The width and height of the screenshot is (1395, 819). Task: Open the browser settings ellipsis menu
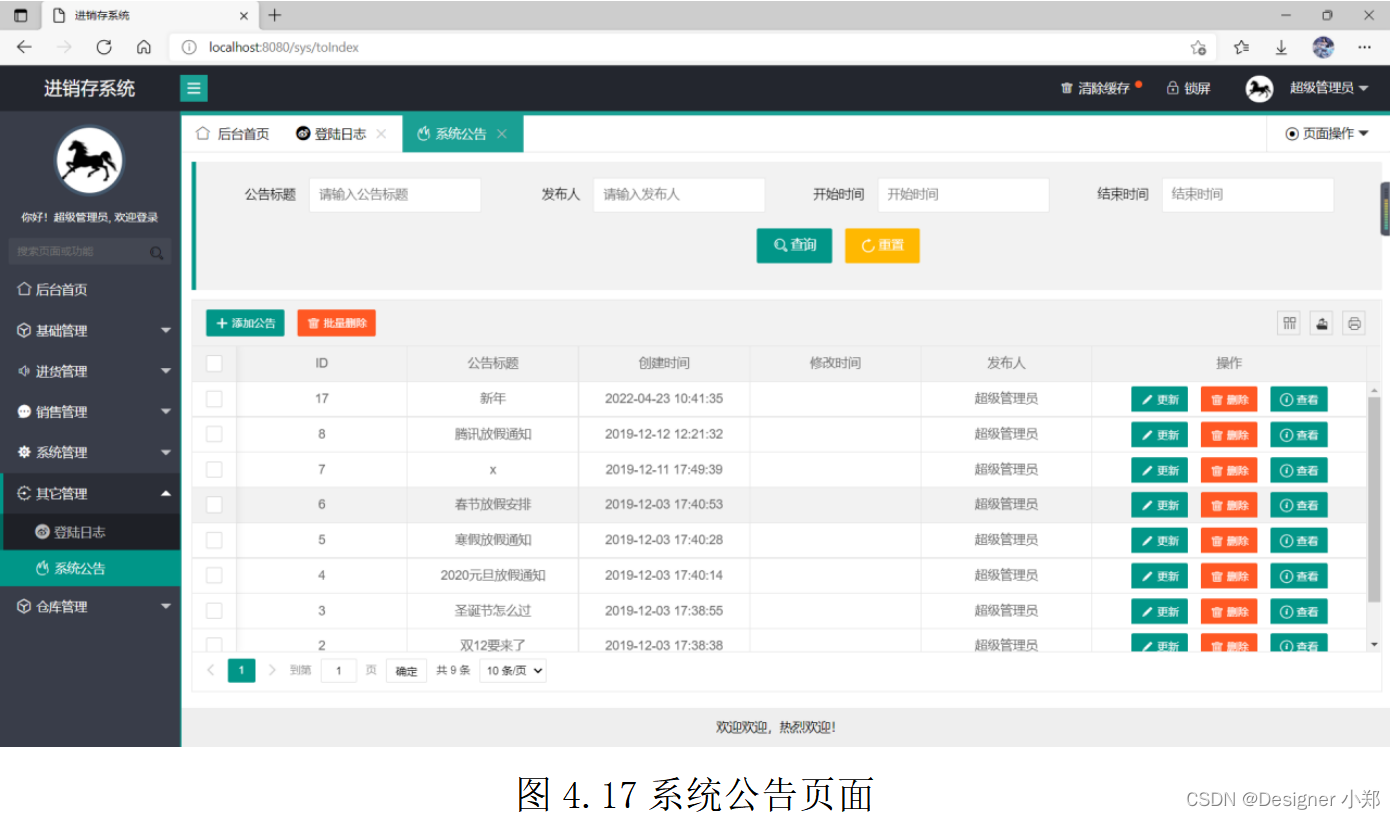tap(1364, 47)
